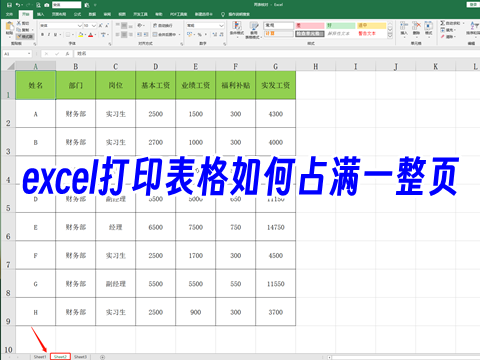Open the Fill dropdown in editing group
The width and height of the screenshot is (480, 360).
click(x=447, y=30)
